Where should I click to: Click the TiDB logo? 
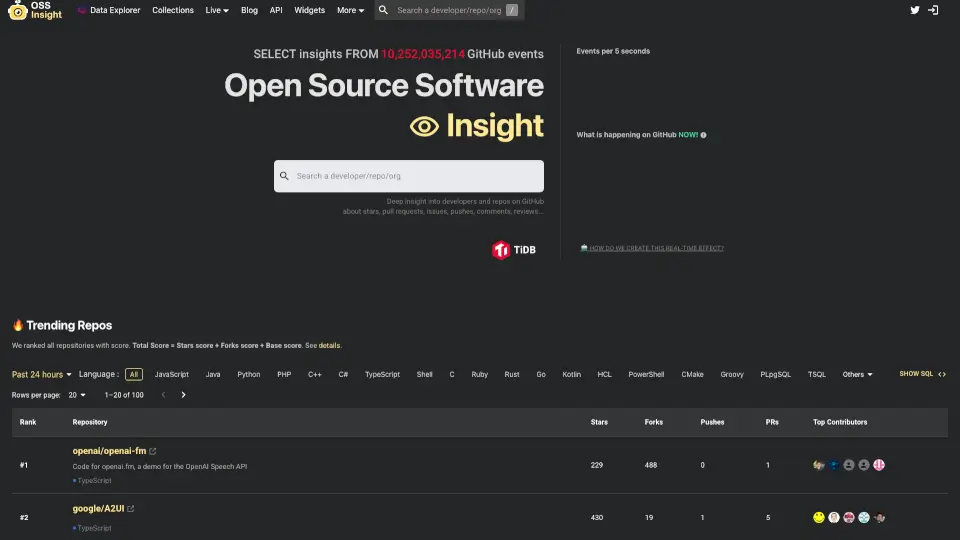514,249
